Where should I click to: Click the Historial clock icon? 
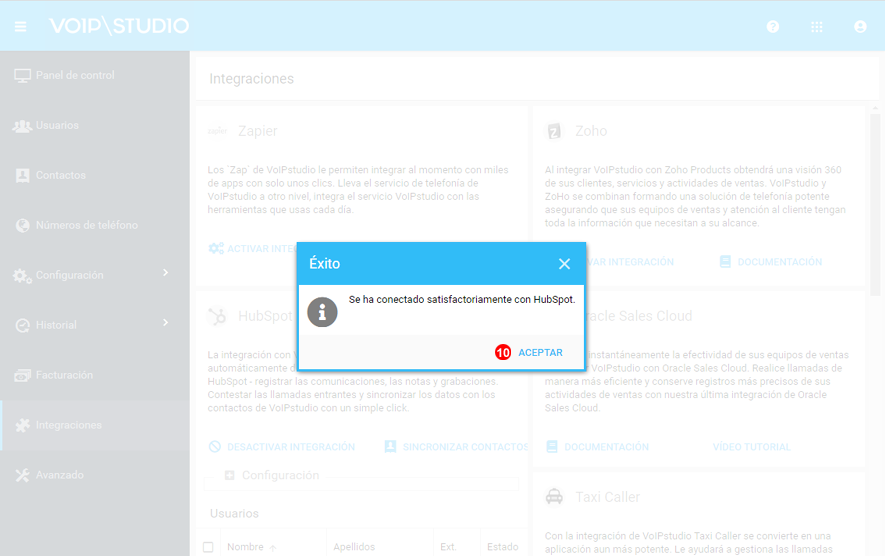[23, 325]
